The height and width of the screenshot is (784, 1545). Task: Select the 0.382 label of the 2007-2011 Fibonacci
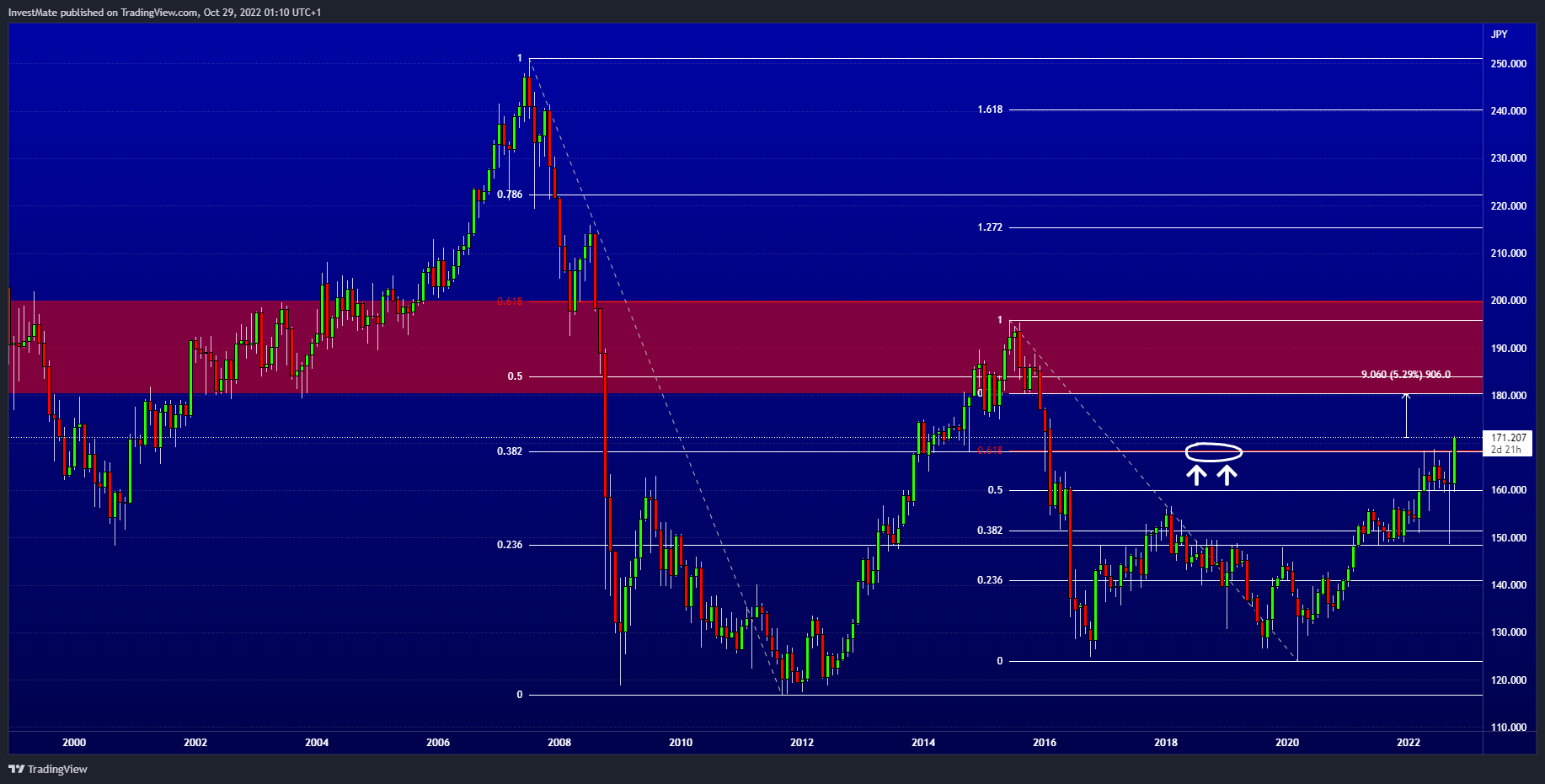(510, 451)
